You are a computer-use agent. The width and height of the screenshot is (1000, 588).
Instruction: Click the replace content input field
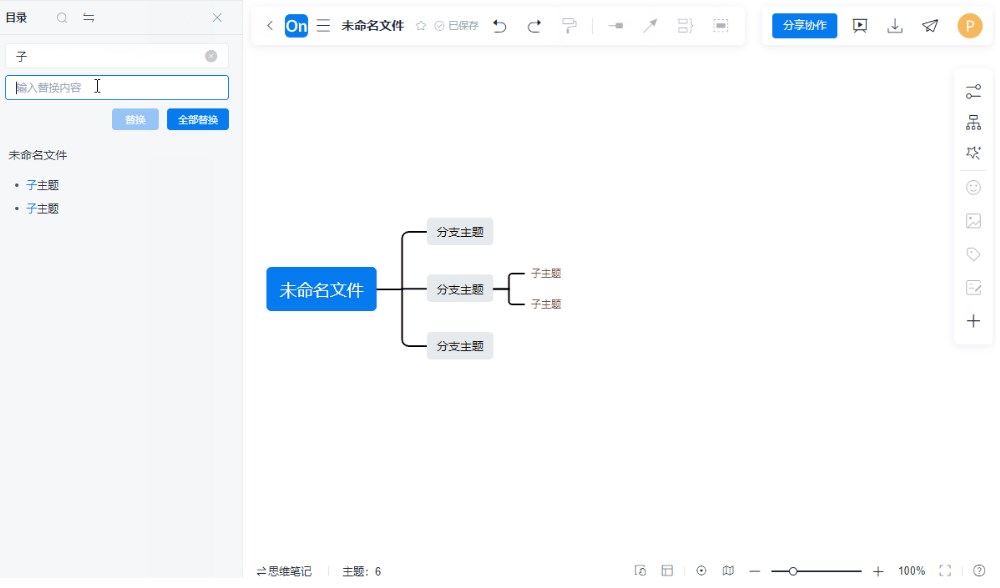[117, 88]
